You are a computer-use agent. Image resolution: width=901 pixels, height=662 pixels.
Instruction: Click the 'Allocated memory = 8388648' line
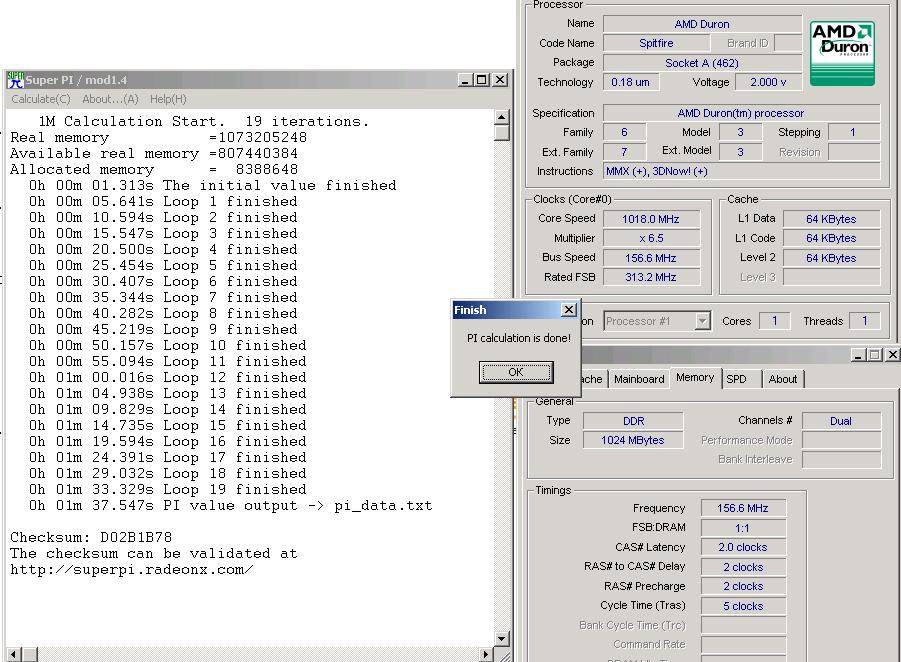pyautogui.click(x=154, y=170)
